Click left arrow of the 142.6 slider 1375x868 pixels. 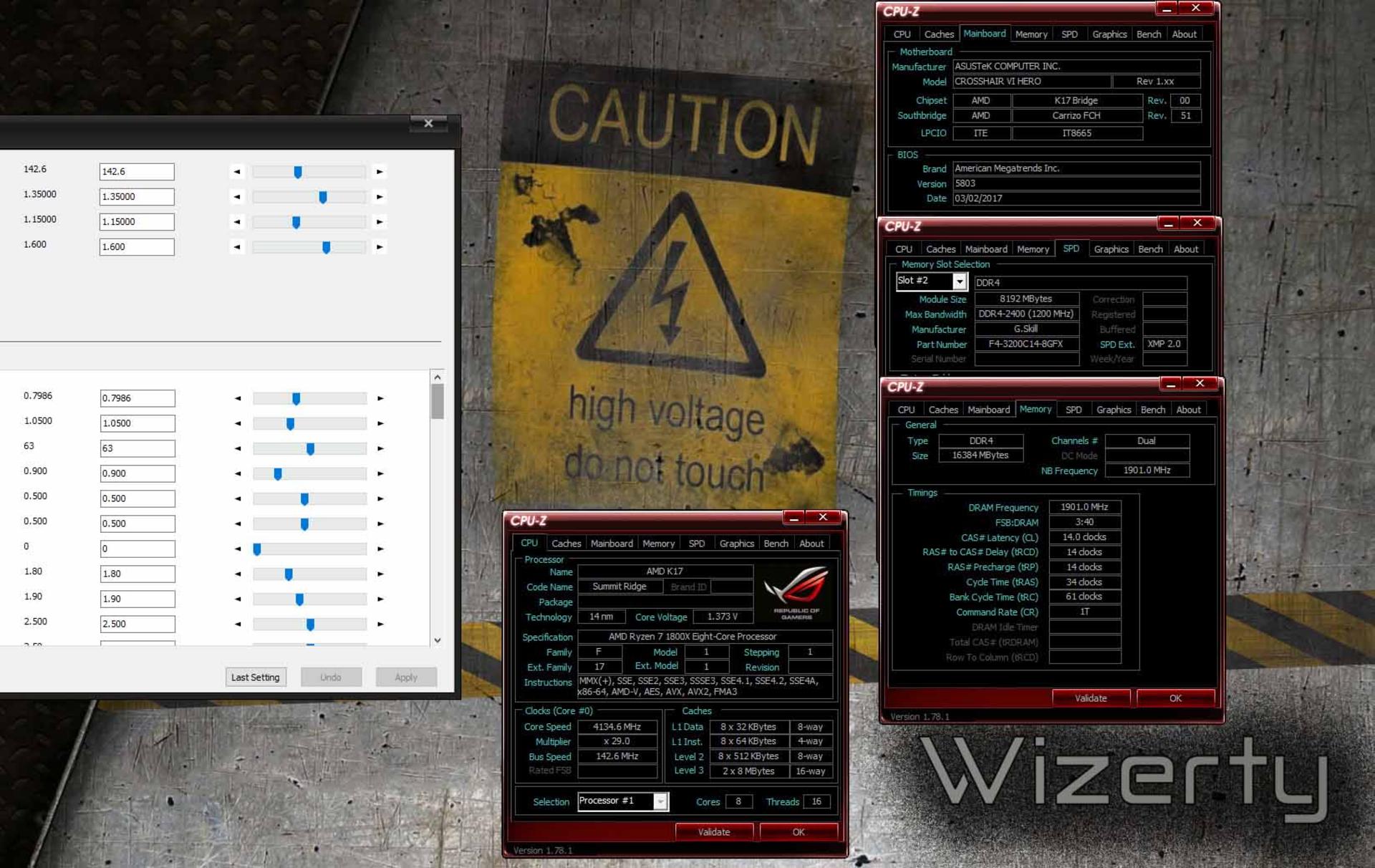(237, 172)
